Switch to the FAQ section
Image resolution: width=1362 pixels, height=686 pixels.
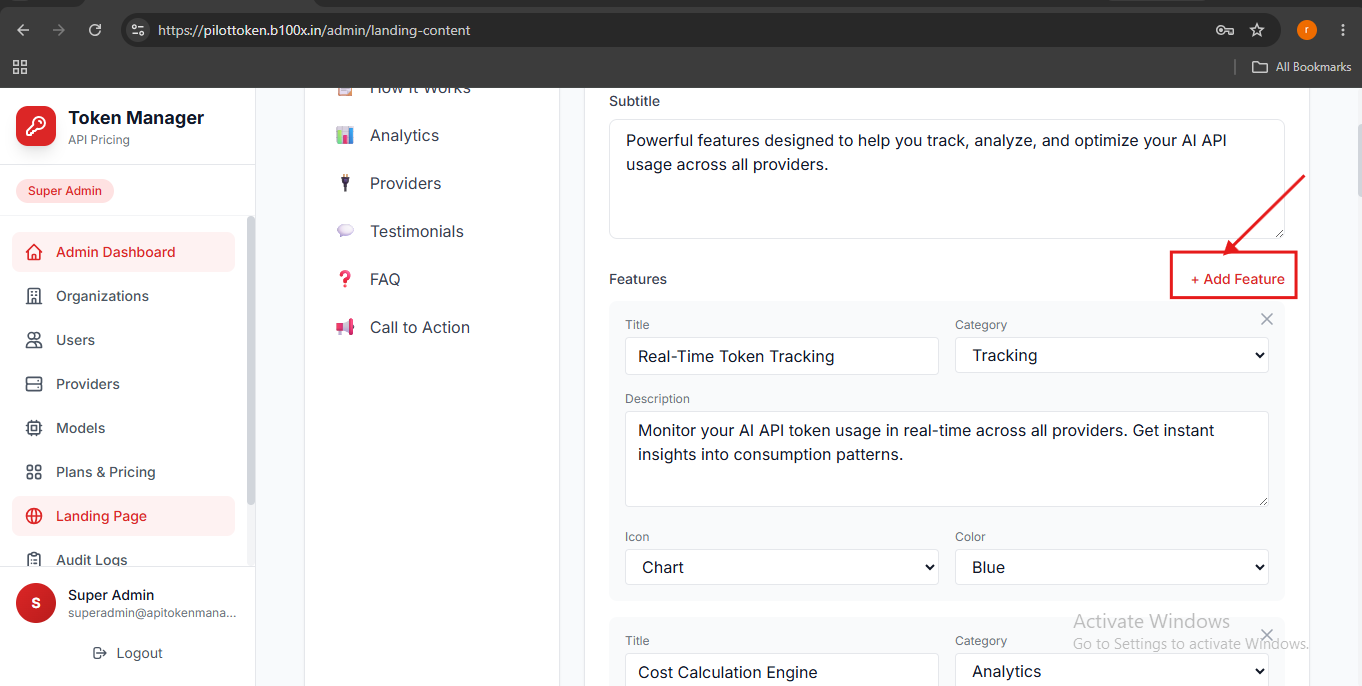[x=431, y=279]
